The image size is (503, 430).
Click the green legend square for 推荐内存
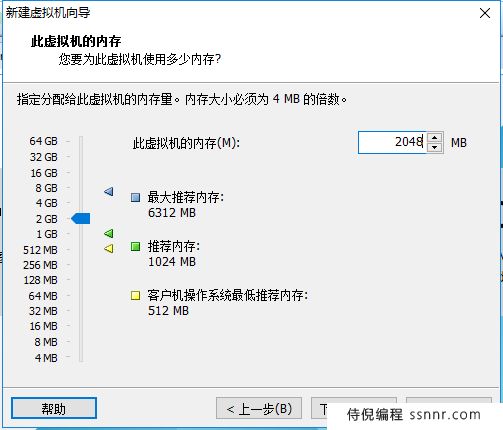click(135, 247)
